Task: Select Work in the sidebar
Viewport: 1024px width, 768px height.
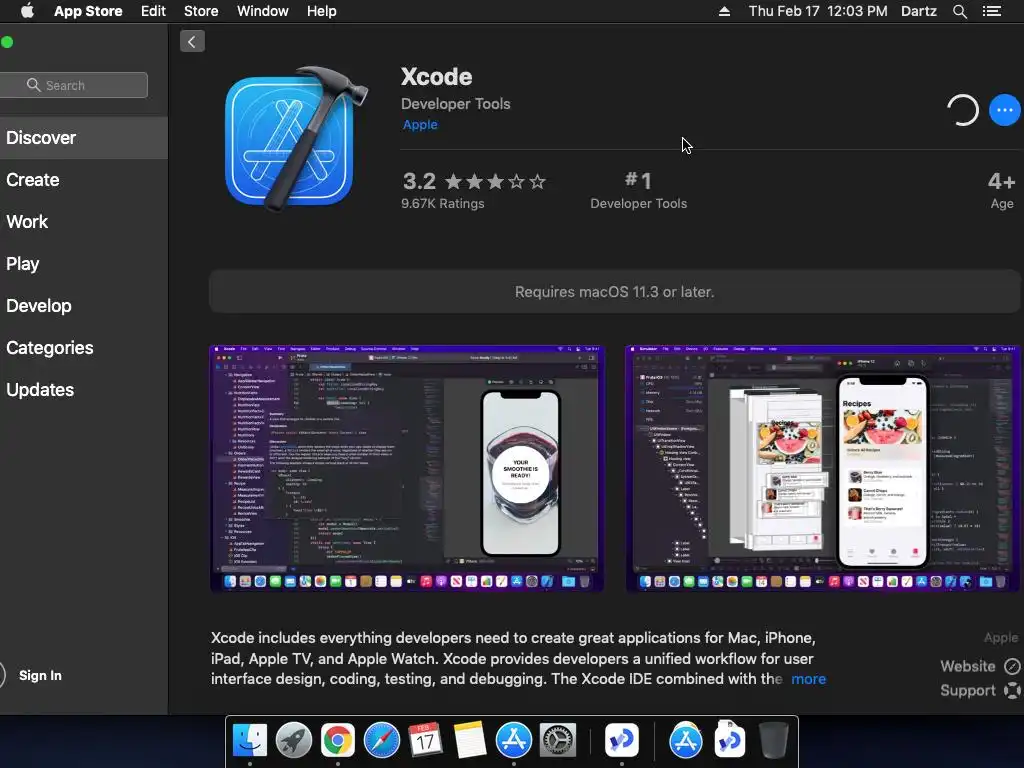Action: [84, 221]
